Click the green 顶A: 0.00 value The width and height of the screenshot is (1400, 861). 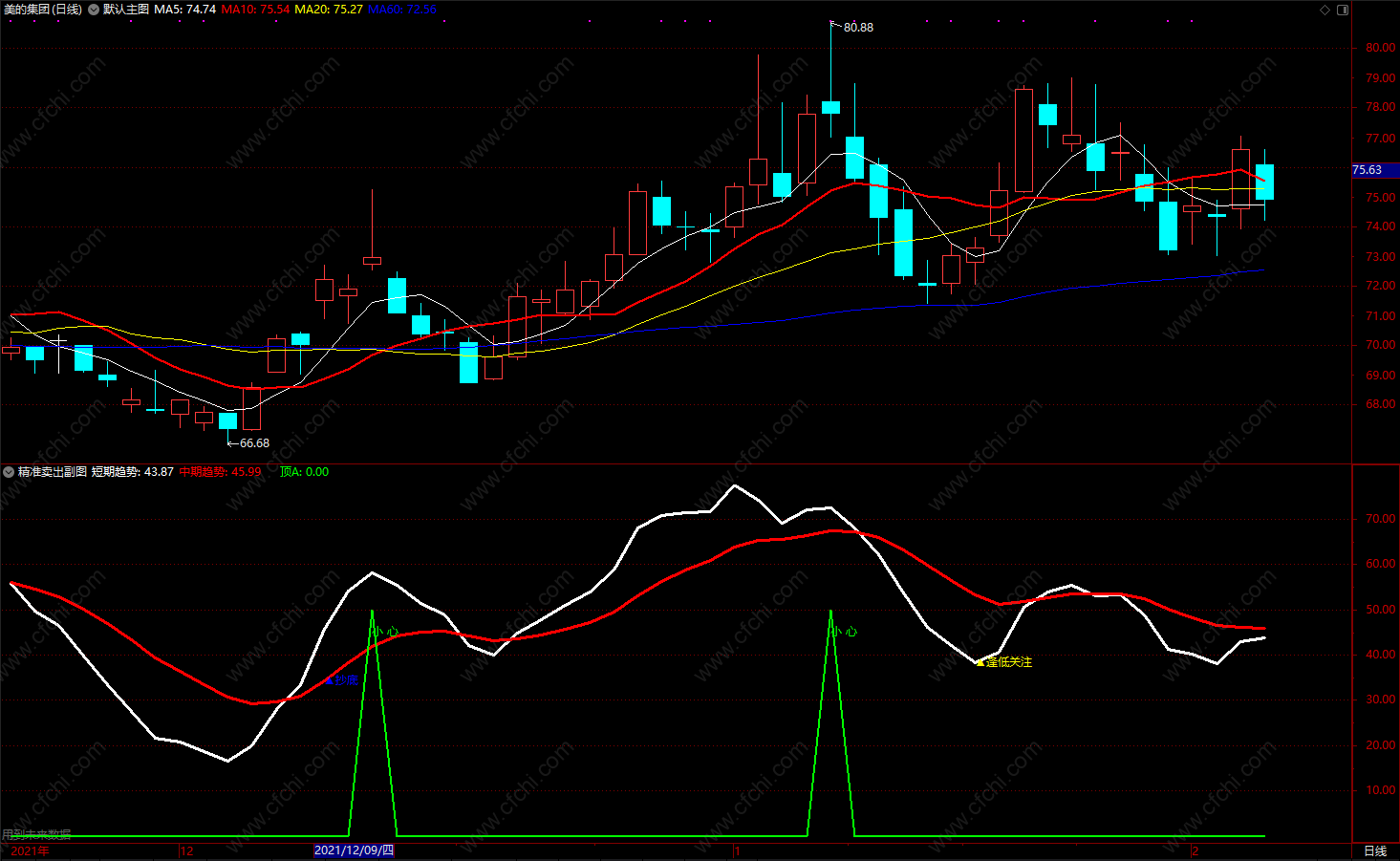pos(304,472)
